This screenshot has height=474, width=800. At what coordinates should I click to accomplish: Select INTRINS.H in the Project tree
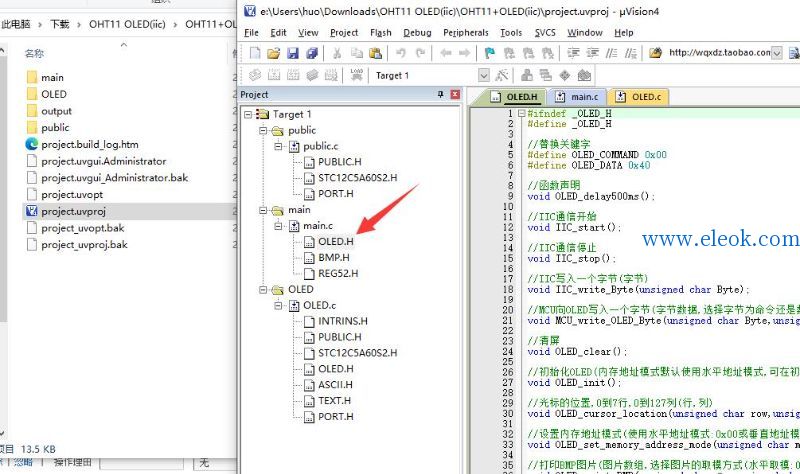click(x=342, y=321)
